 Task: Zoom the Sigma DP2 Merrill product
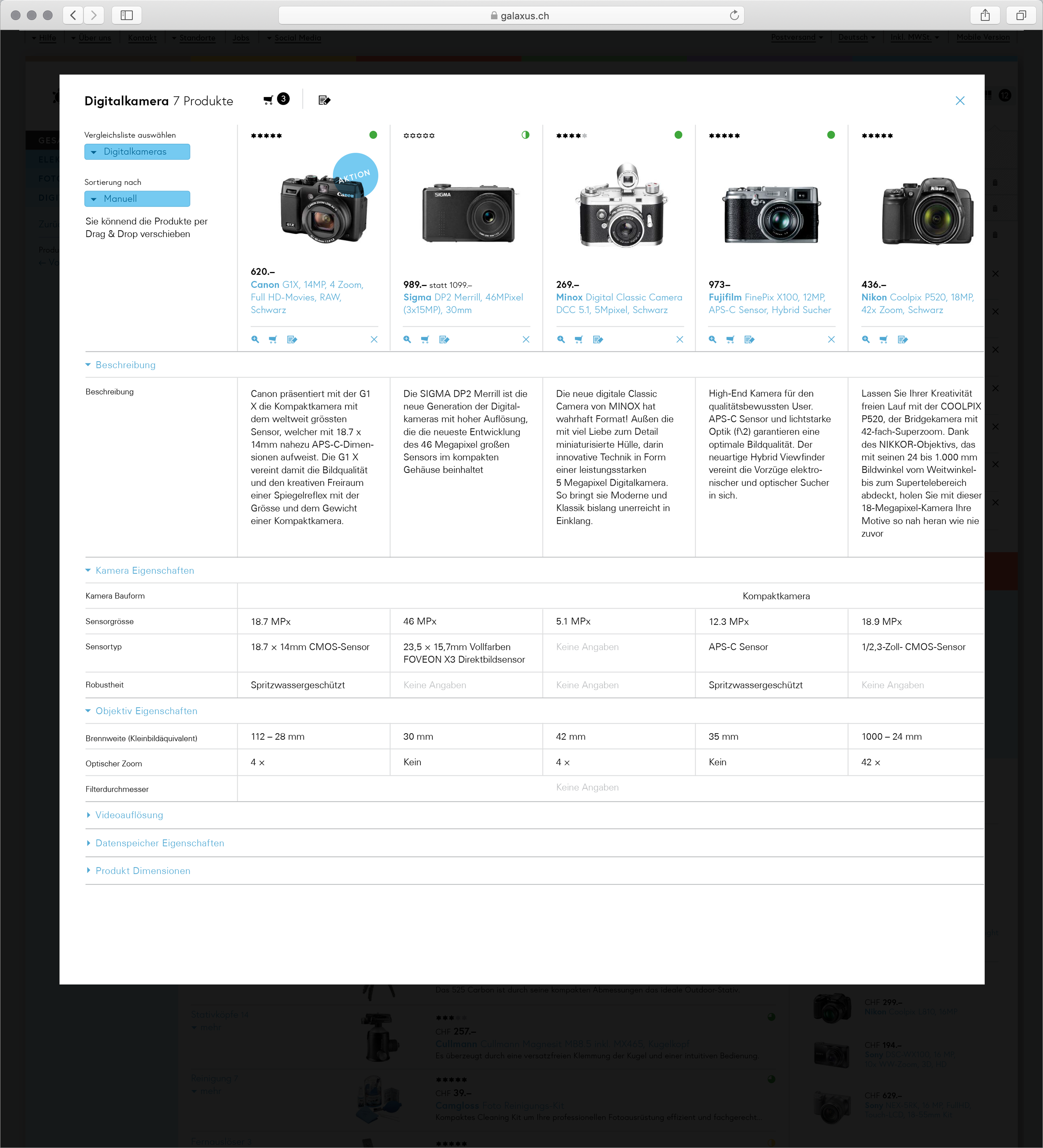[x=407, y=339]
